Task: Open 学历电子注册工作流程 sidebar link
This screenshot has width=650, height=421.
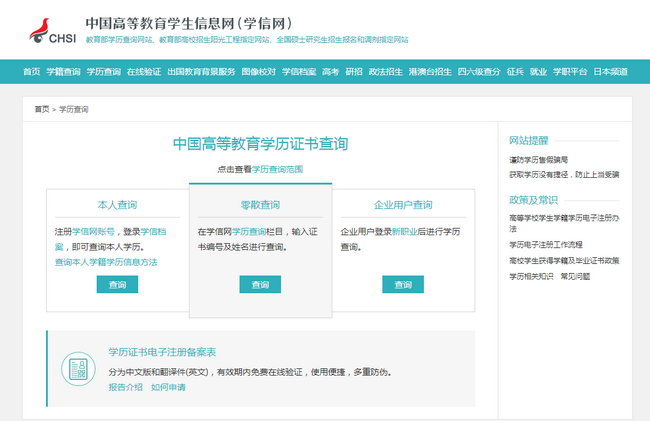Action: [546, 244]
